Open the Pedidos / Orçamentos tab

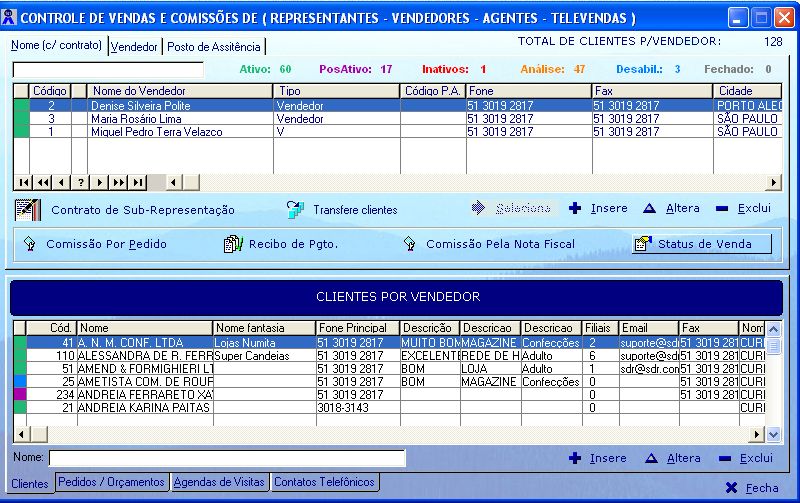point(111,482)
